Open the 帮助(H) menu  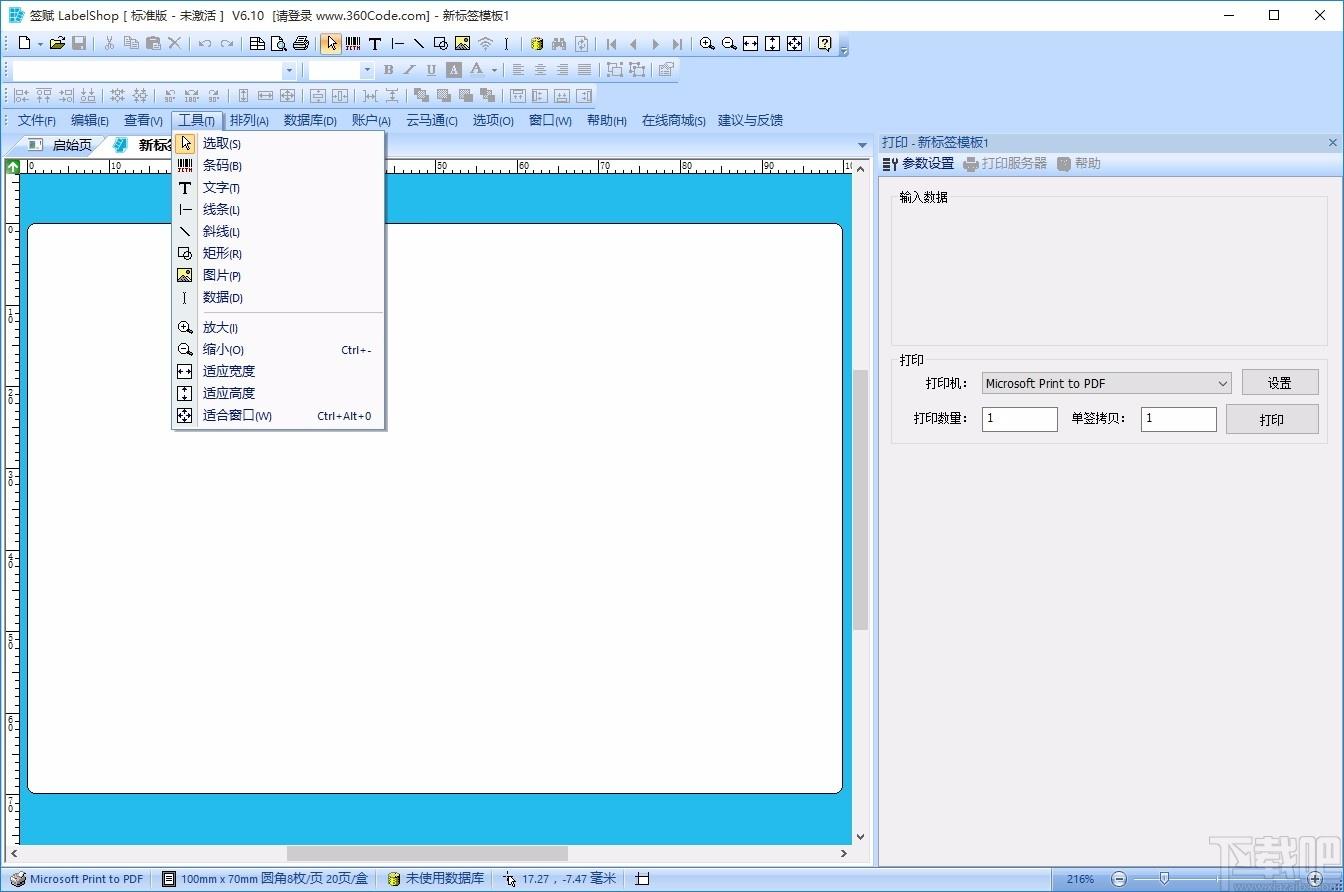607,120
